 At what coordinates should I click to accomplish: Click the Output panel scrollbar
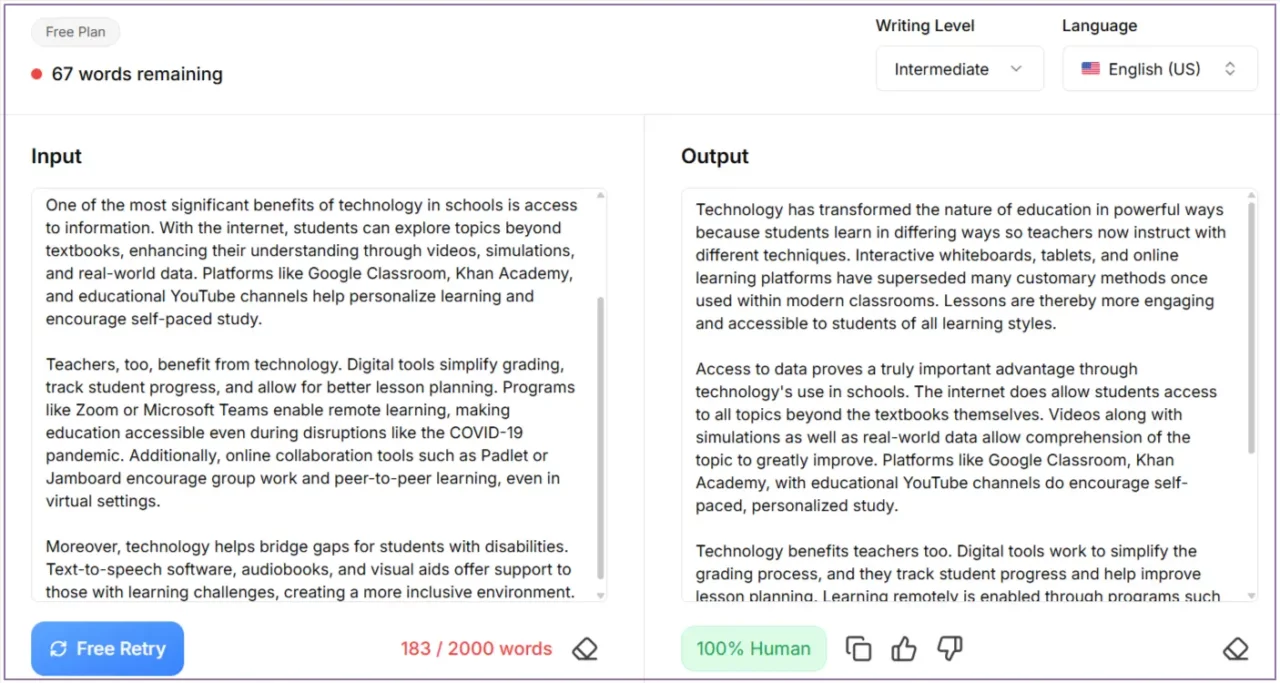1251,325
